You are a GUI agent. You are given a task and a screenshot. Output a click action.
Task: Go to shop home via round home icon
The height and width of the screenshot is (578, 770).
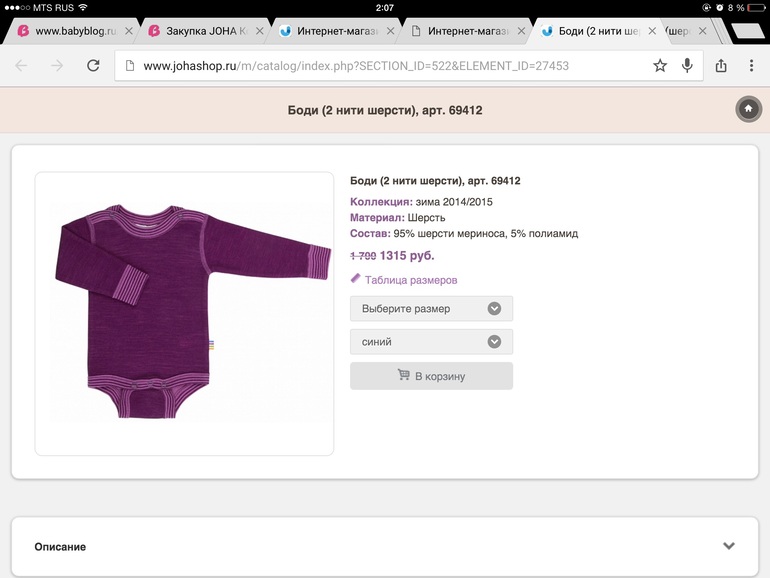point(748,109)
